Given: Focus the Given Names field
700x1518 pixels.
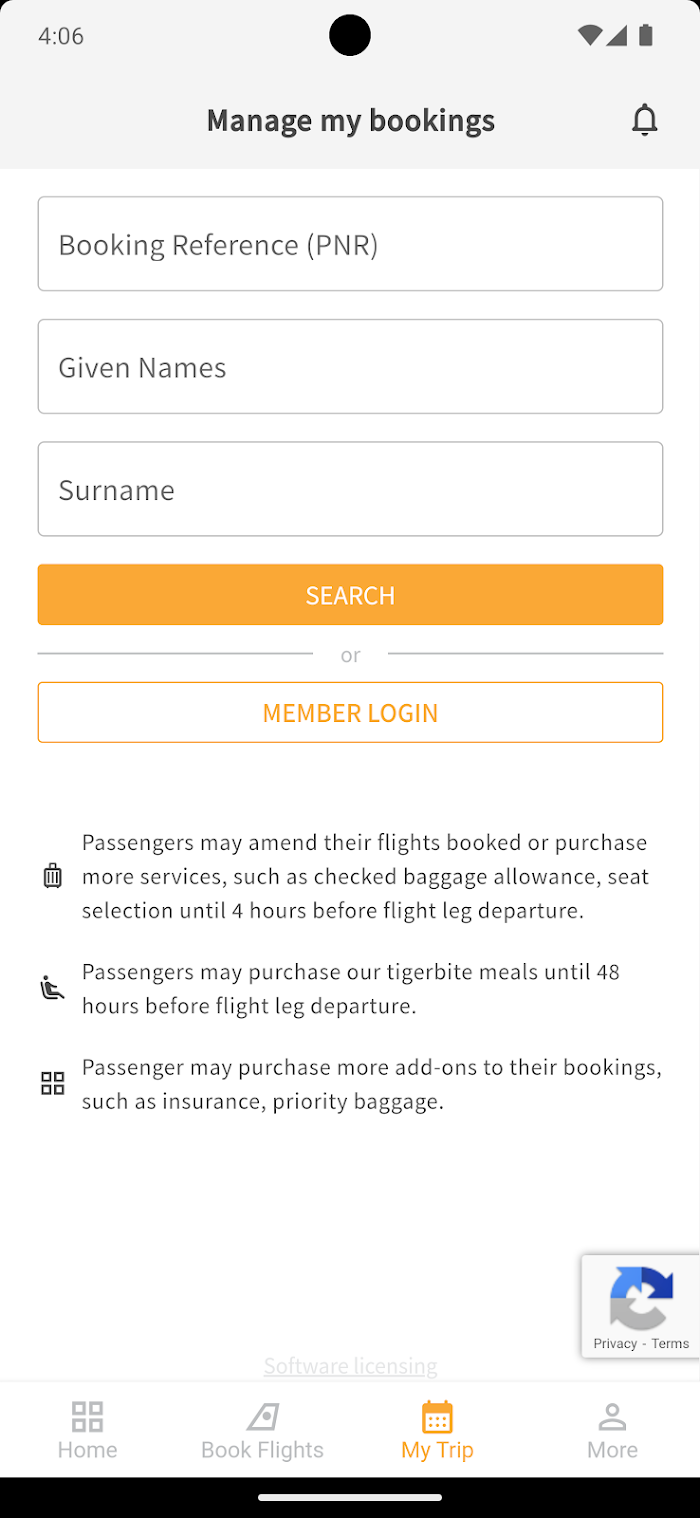Looking at the screenshot, I should point(350,367).
